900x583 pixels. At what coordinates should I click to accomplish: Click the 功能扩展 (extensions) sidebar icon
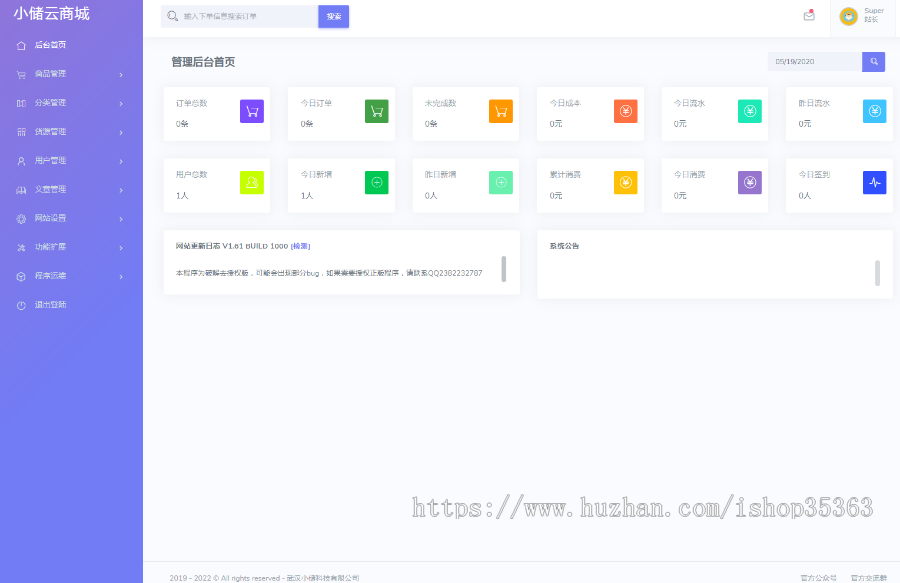20,247
